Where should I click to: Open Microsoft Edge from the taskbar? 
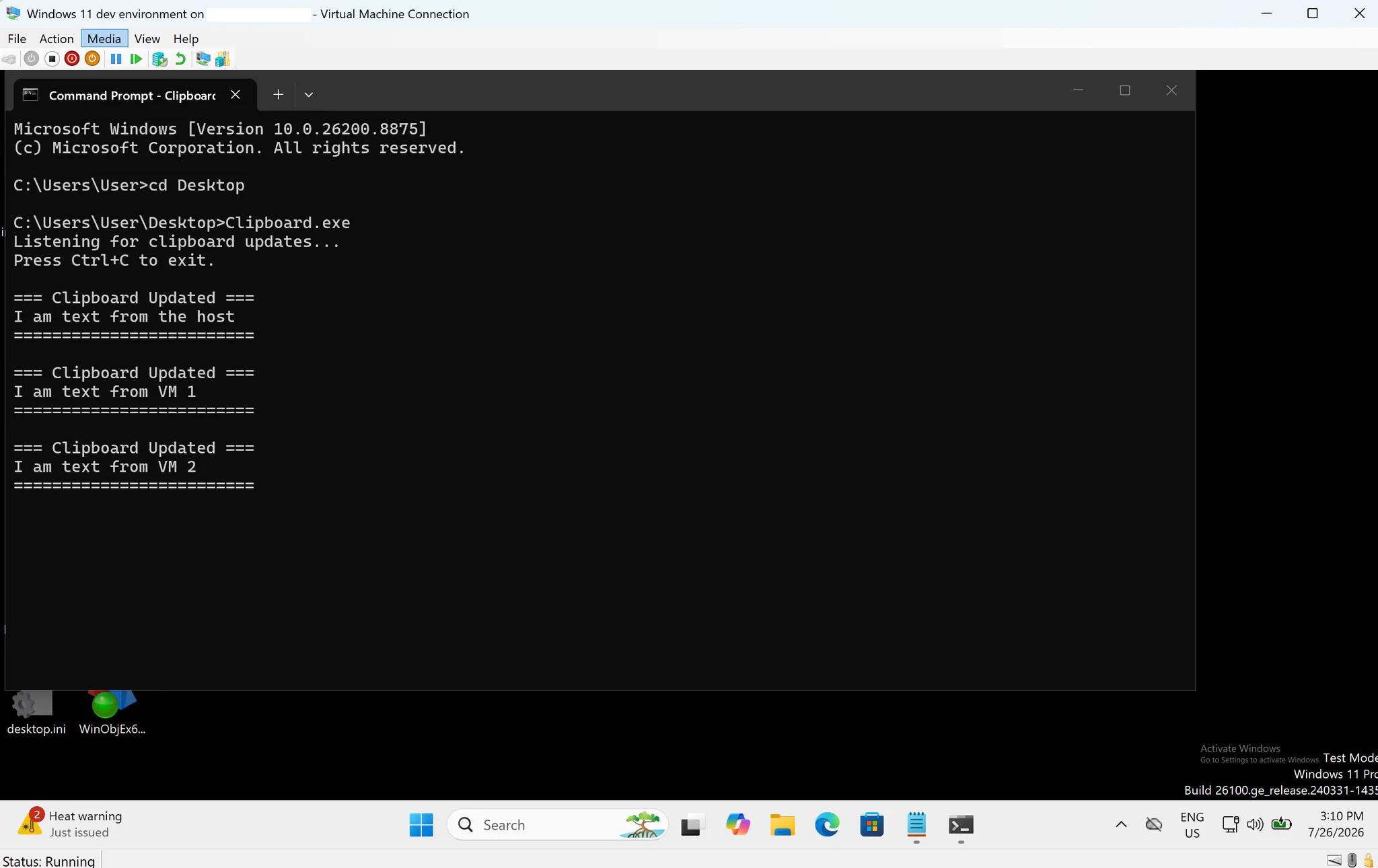[x=827, y=825]
